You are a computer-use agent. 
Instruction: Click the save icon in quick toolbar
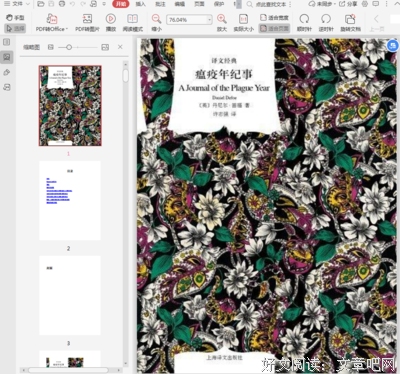[x=51, y=4]
